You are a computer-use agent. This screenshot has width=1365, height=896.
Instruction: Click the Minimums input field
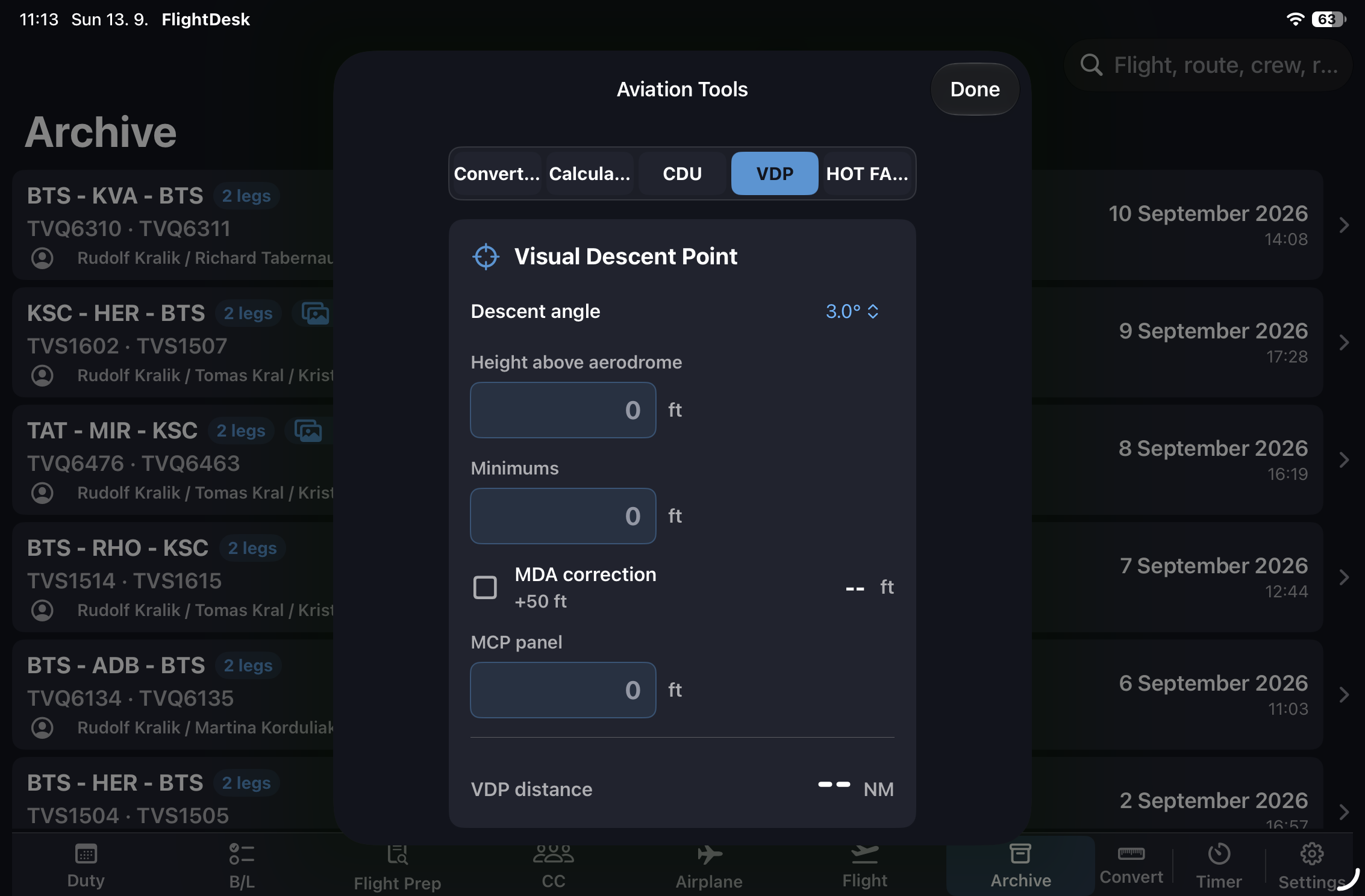(563, 516)
